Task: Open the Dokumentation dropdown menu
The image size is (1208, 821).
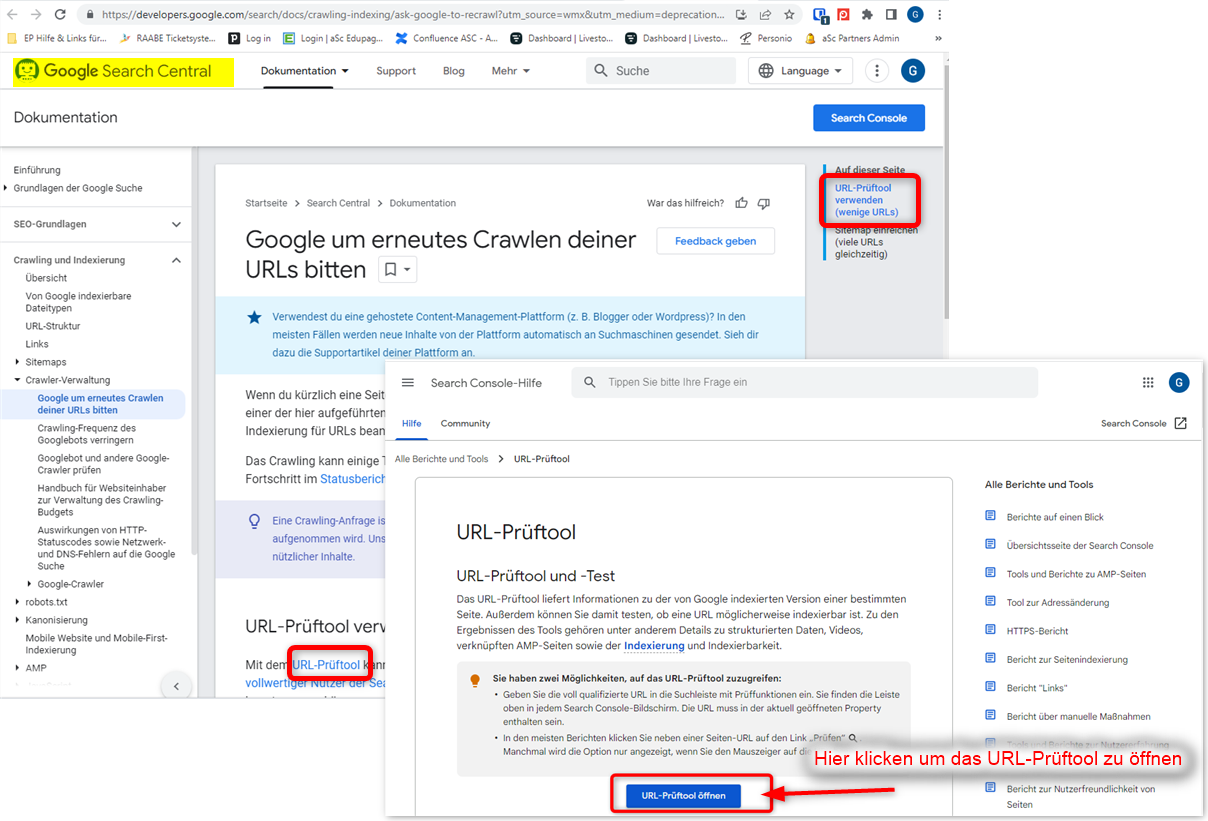Action: (305, 71)
